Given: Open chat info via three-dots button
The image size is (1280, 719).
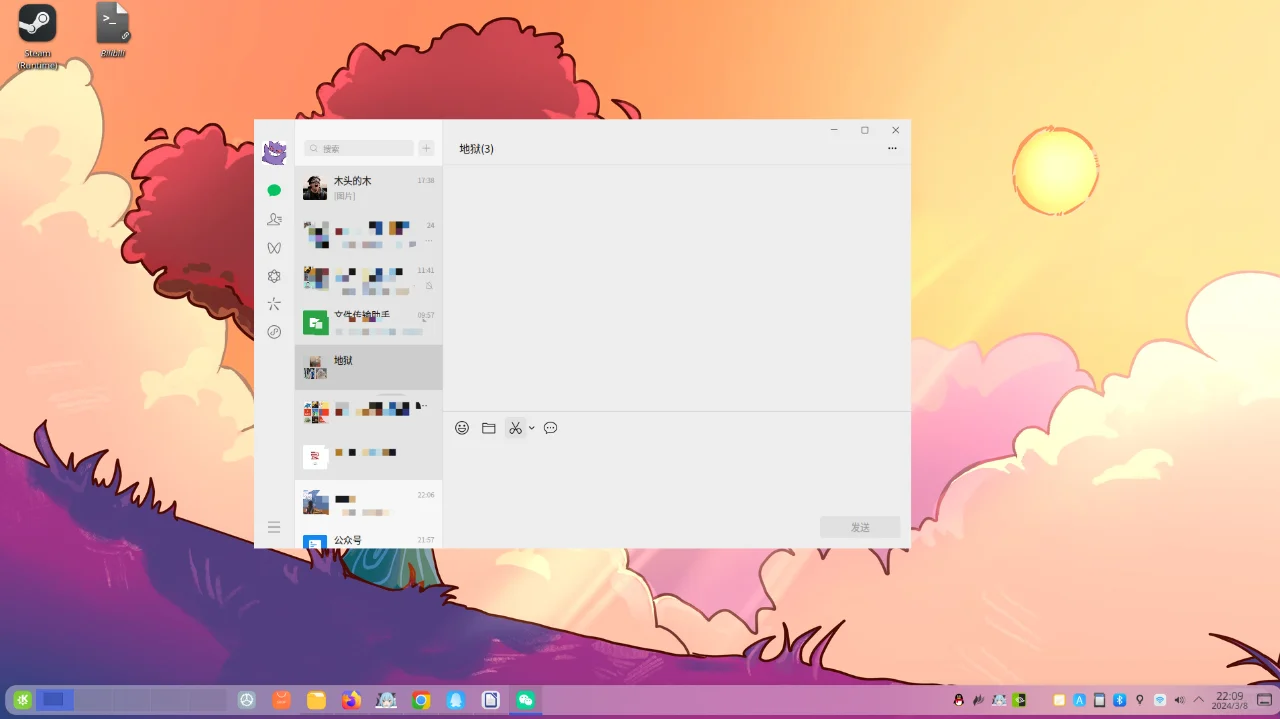Looking at the screenshot, I should coord(892,148).
